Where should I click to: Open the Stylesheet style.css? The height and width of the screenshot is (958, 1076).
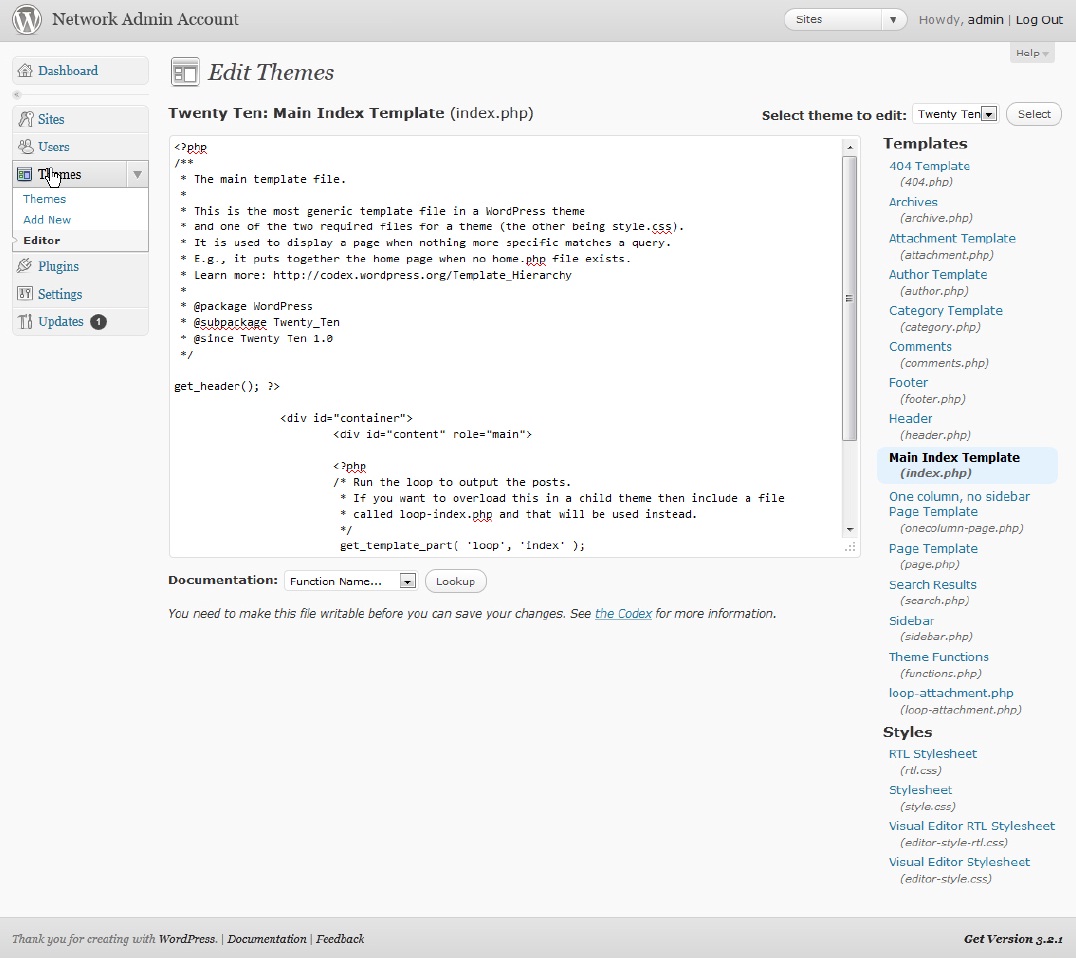(920, 790)
